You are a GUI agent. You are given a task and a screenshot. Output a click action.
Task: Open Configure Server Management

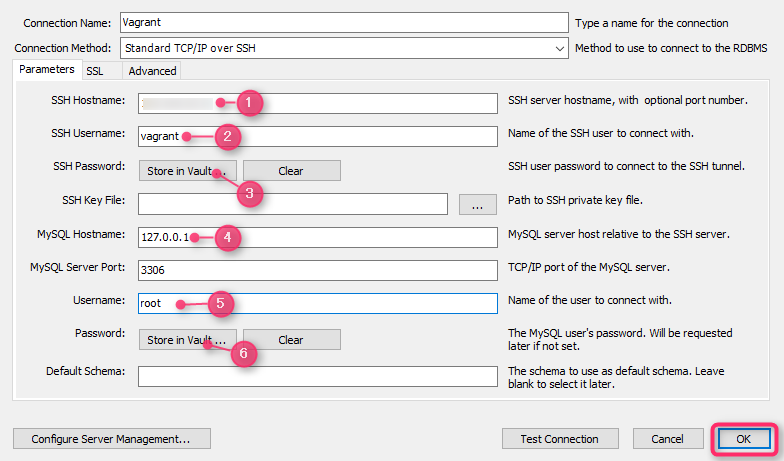112,438
